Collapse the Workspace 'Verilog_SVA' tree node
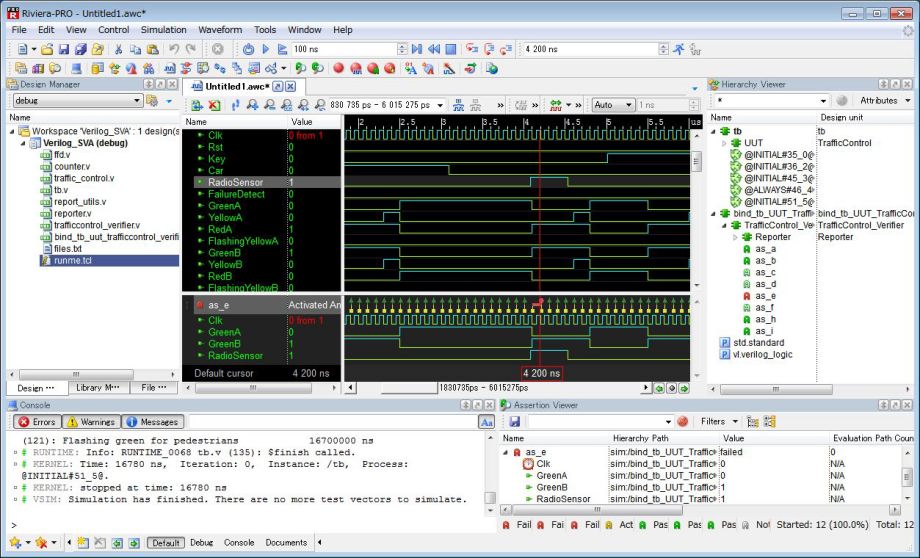Viewport: 920px width, 558px height. pos(12,131)
